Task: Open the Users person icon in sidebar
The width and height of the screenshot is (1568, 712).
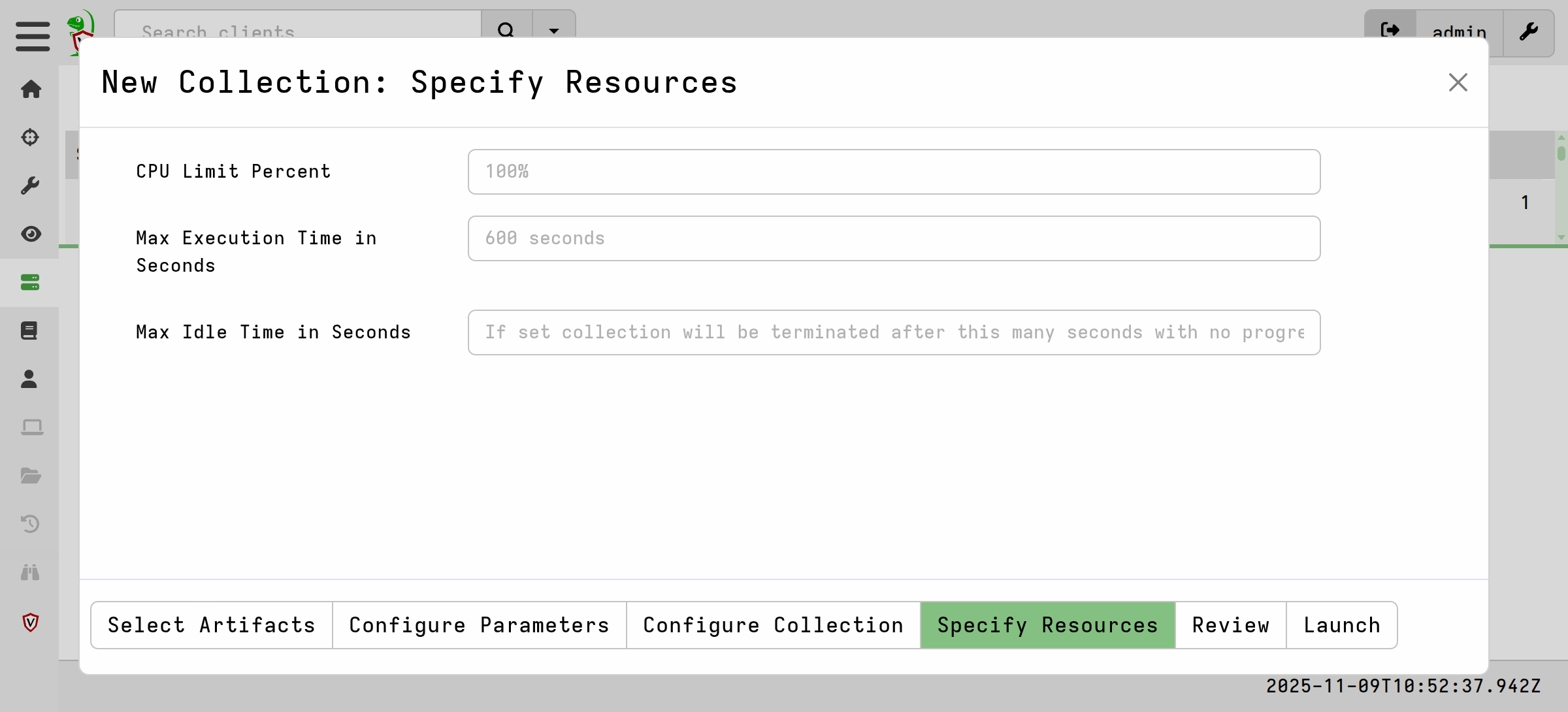Action: [30, 379]
